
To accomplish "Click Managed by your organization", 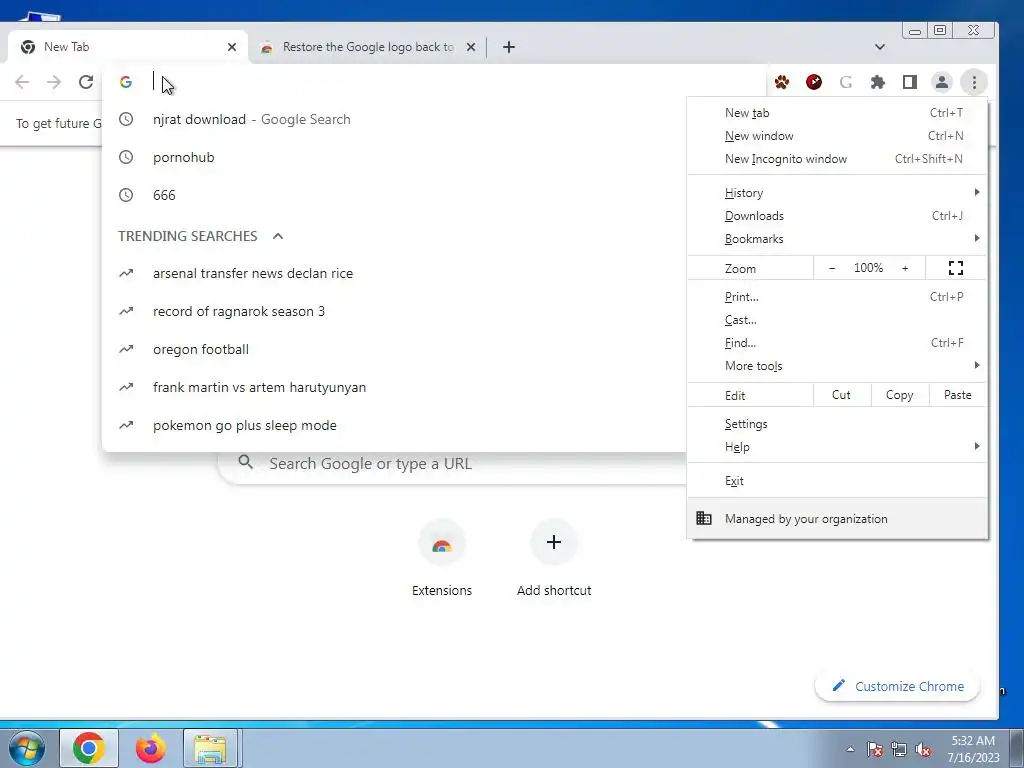I will [x=837, y=519].
